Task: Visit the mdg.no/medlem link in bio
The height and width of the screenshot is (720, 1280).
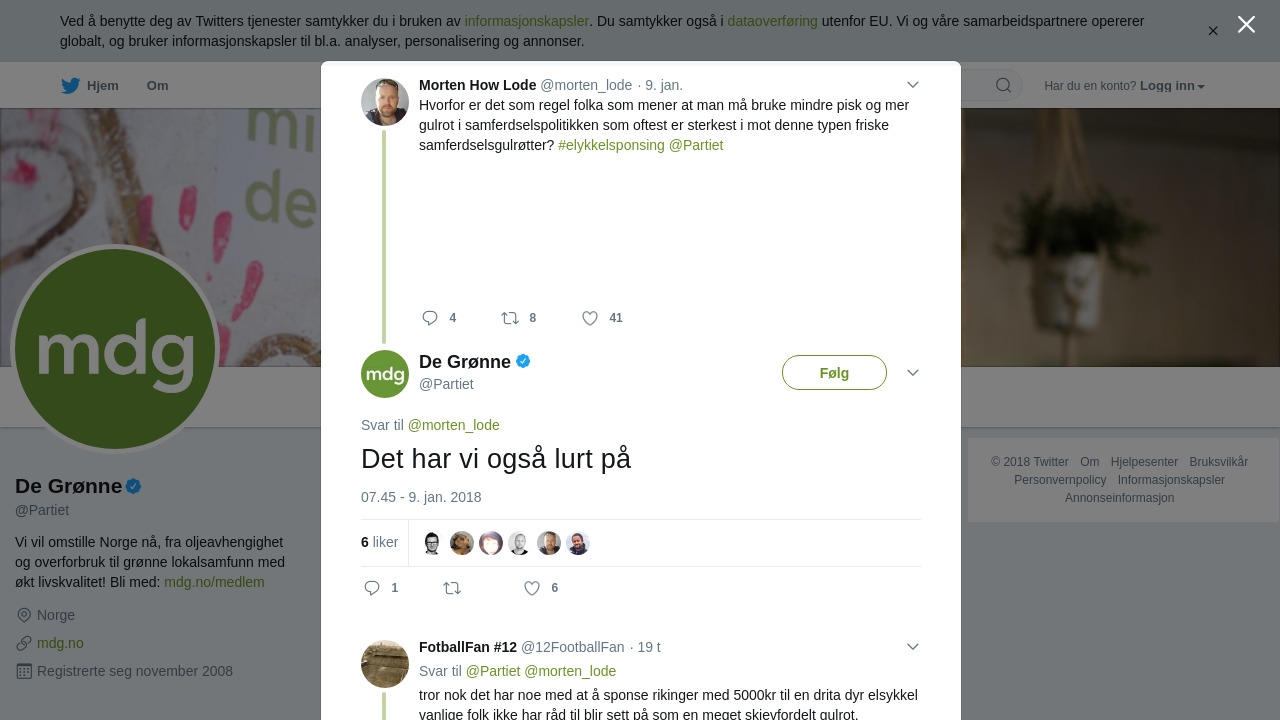Action: (214, 582)
